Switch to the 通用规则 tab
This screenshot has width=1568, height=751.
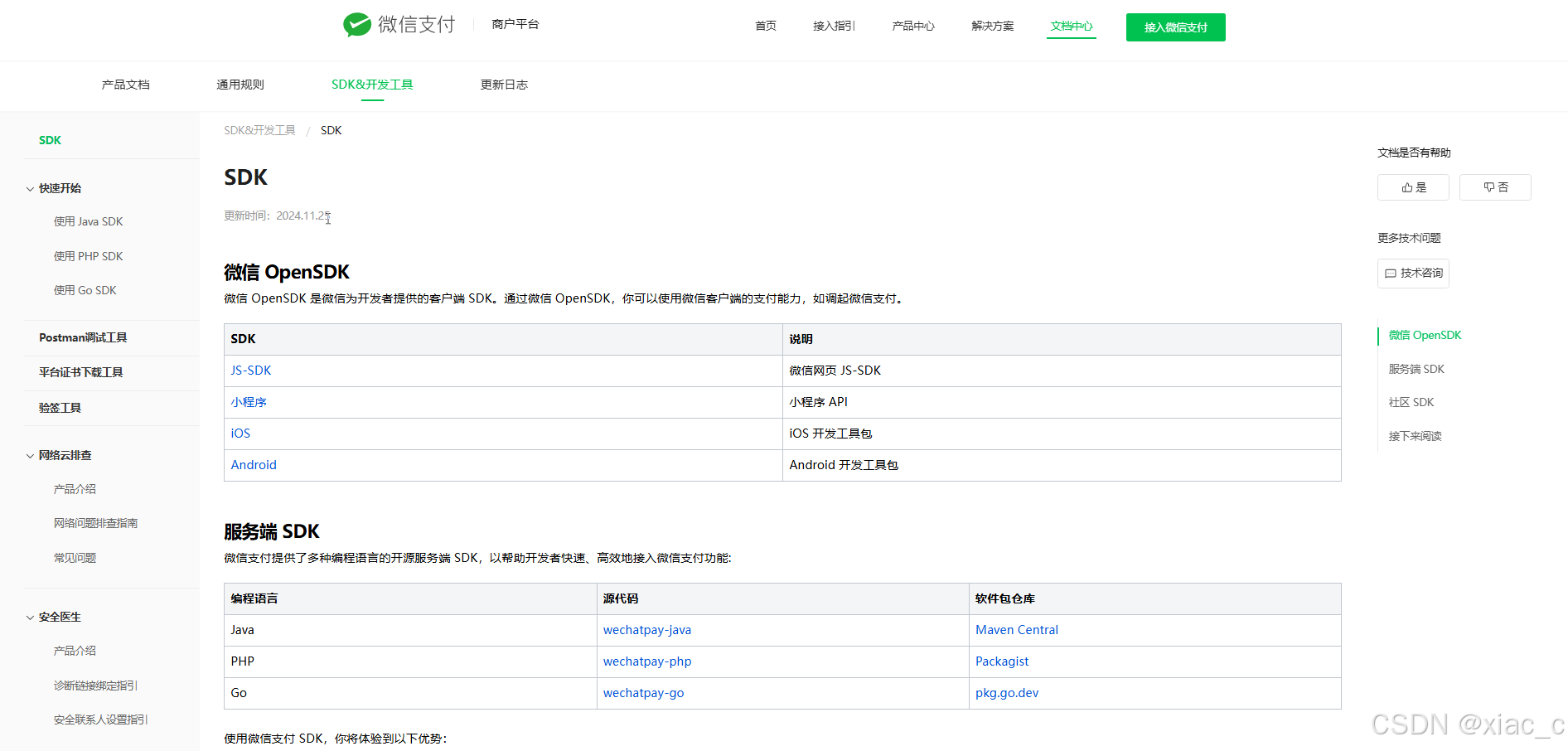tap(240, 85)
